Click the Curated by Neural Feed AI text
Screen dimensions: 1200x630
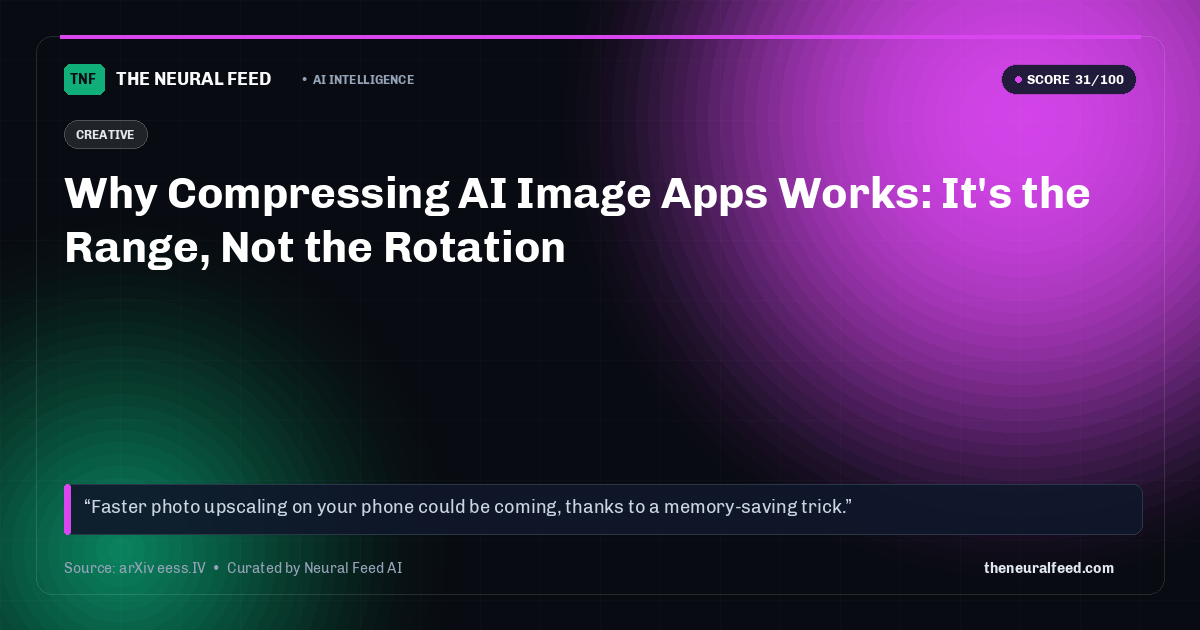point(315,568)
